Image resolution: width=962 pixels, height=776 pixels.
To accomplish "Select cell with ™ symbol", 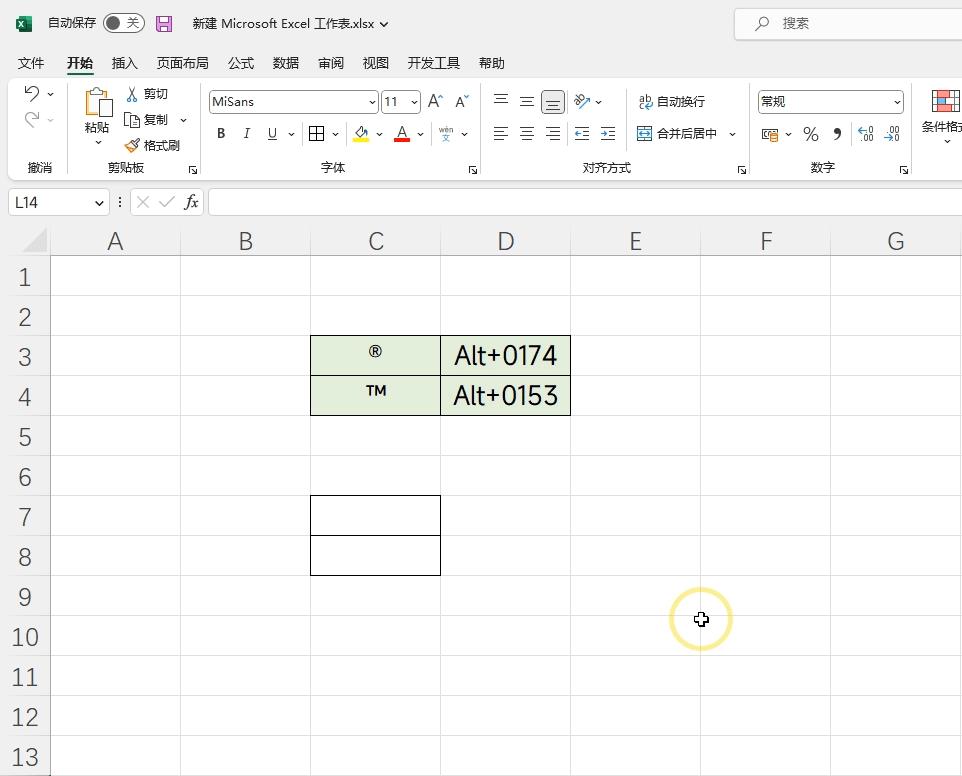I will click(375, 396).
